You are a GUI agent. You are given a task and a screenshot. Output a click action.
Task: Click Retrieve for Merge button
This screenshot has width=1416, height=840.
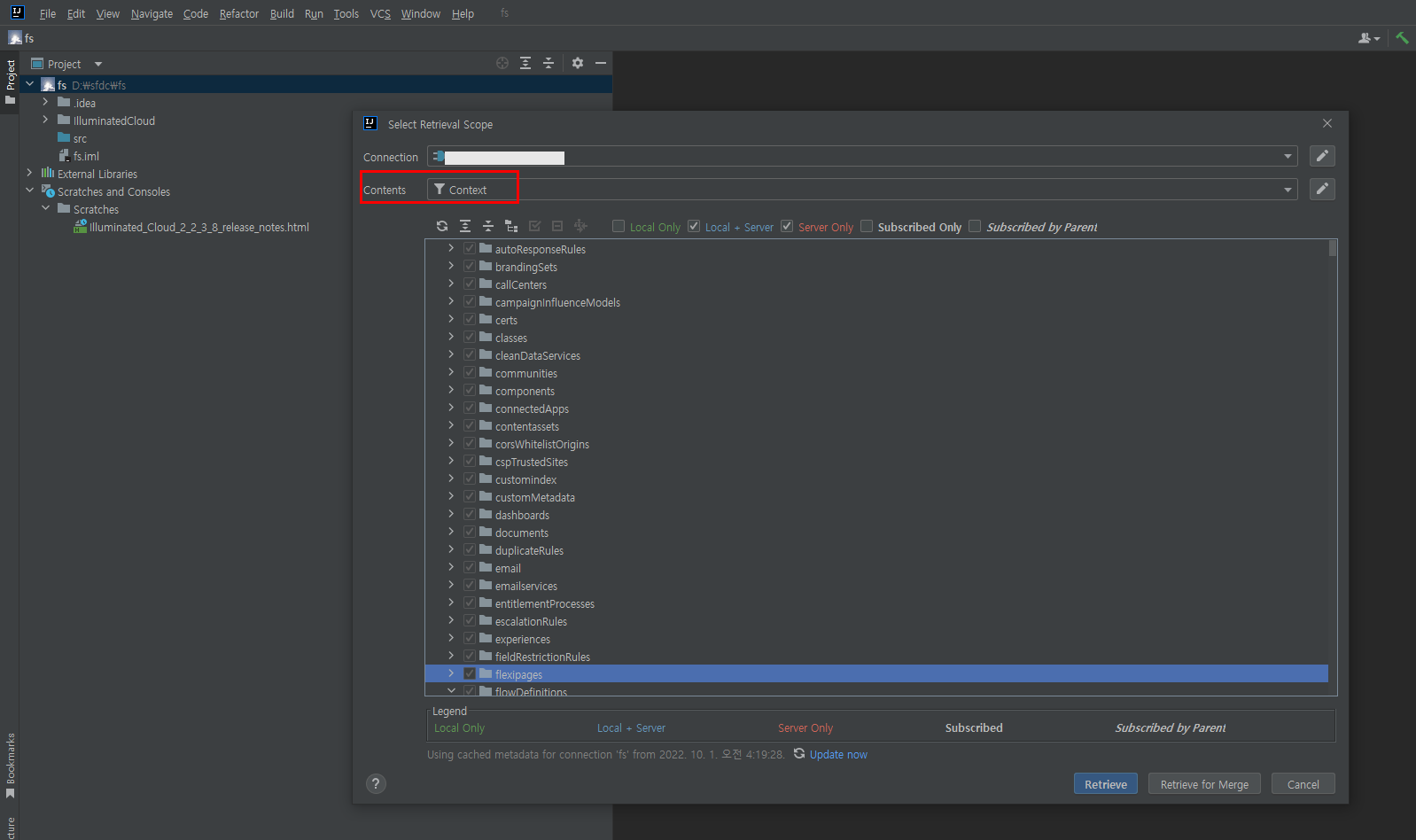coord(1204,784)
